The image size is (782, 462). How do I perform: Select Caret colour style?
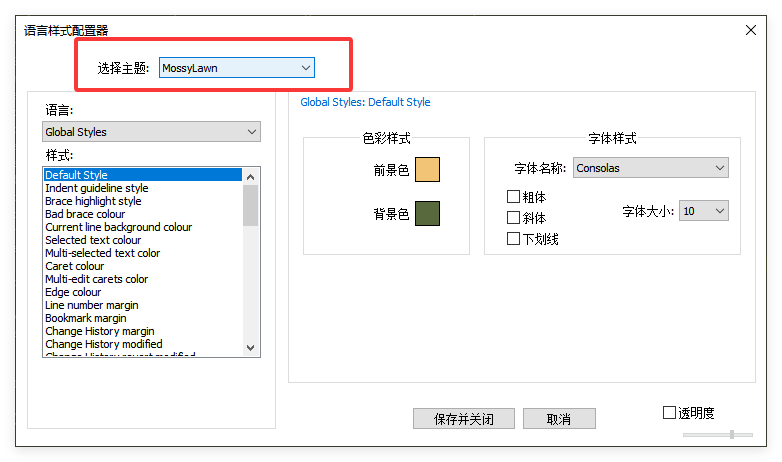pyautogui.click(x=143, y=266)
